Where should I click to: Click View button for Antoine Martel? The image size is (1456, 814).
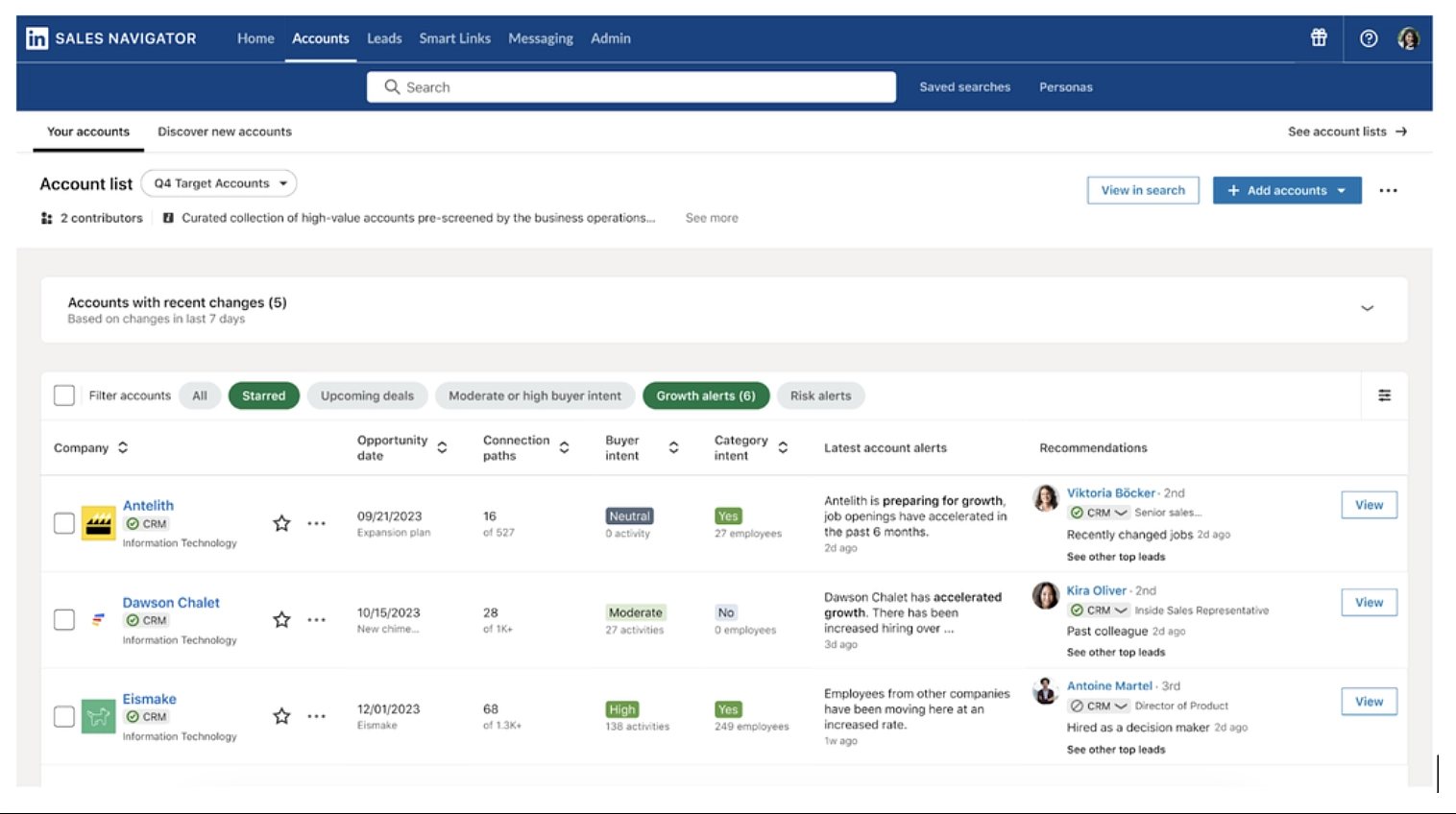point(1369,702)
